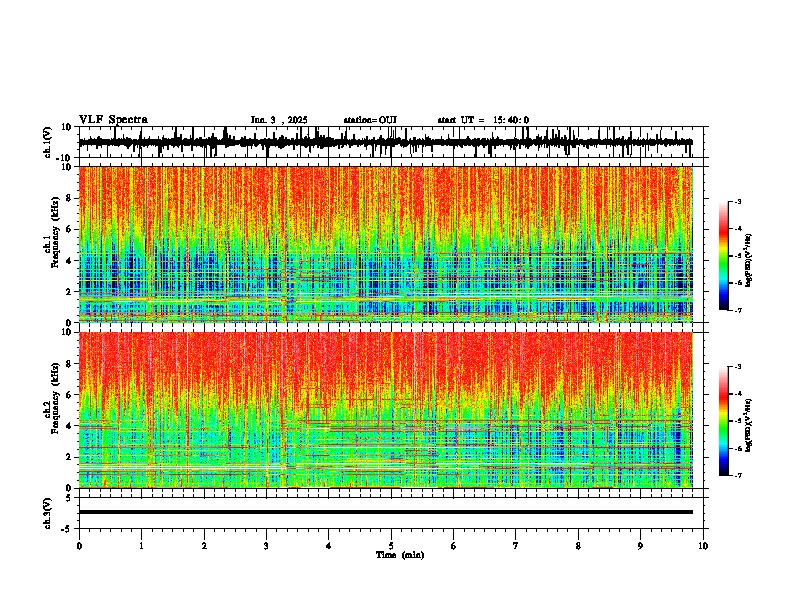Click the time axis tick label 6
This screenshot has height=612, width=792.
tap(454, 546)
